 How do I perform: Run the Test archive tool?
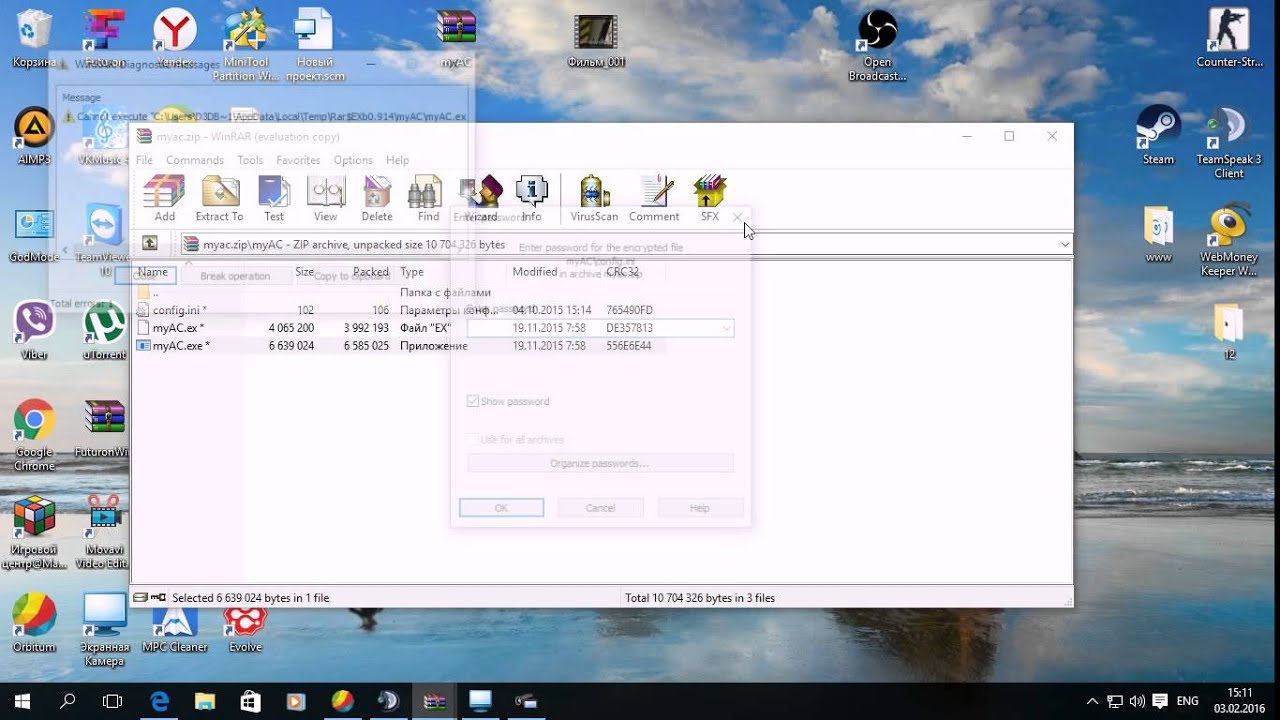click(274, 198)
